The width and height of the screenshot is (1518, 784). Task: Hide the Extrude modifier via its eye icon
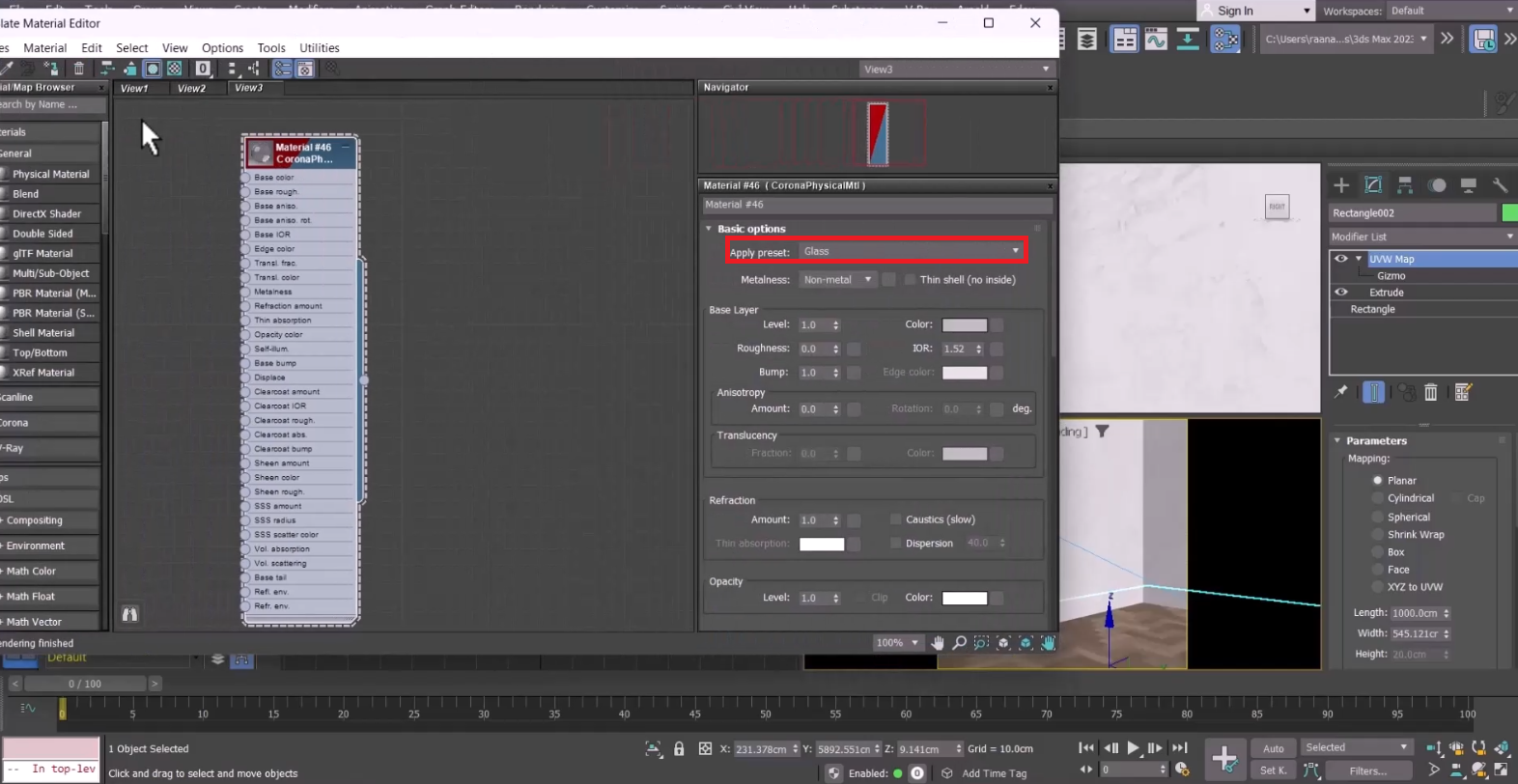coord(1341,293)
